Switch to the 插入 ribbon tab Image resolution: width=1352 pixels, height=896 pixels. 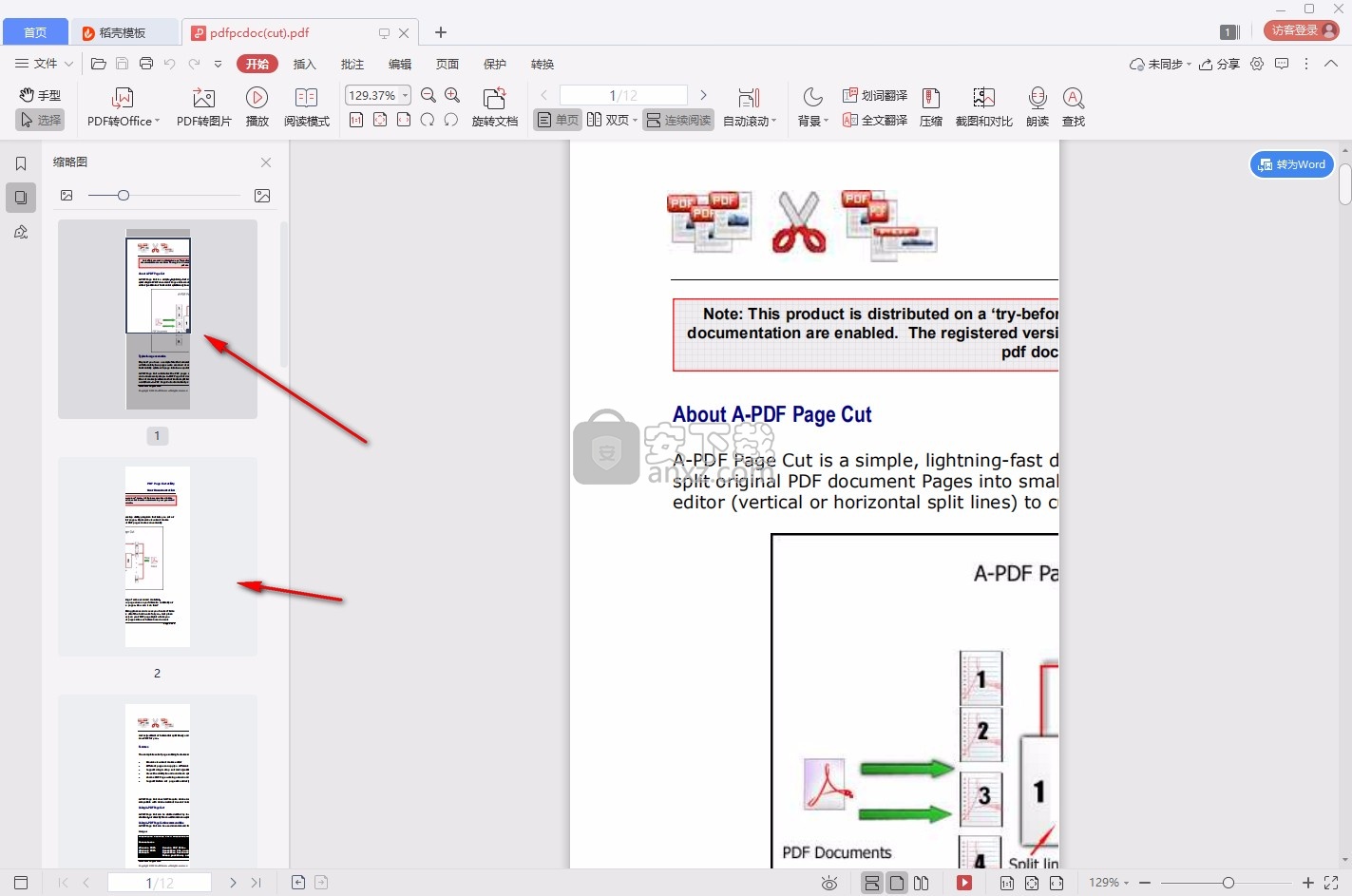[x=304, y=64]
